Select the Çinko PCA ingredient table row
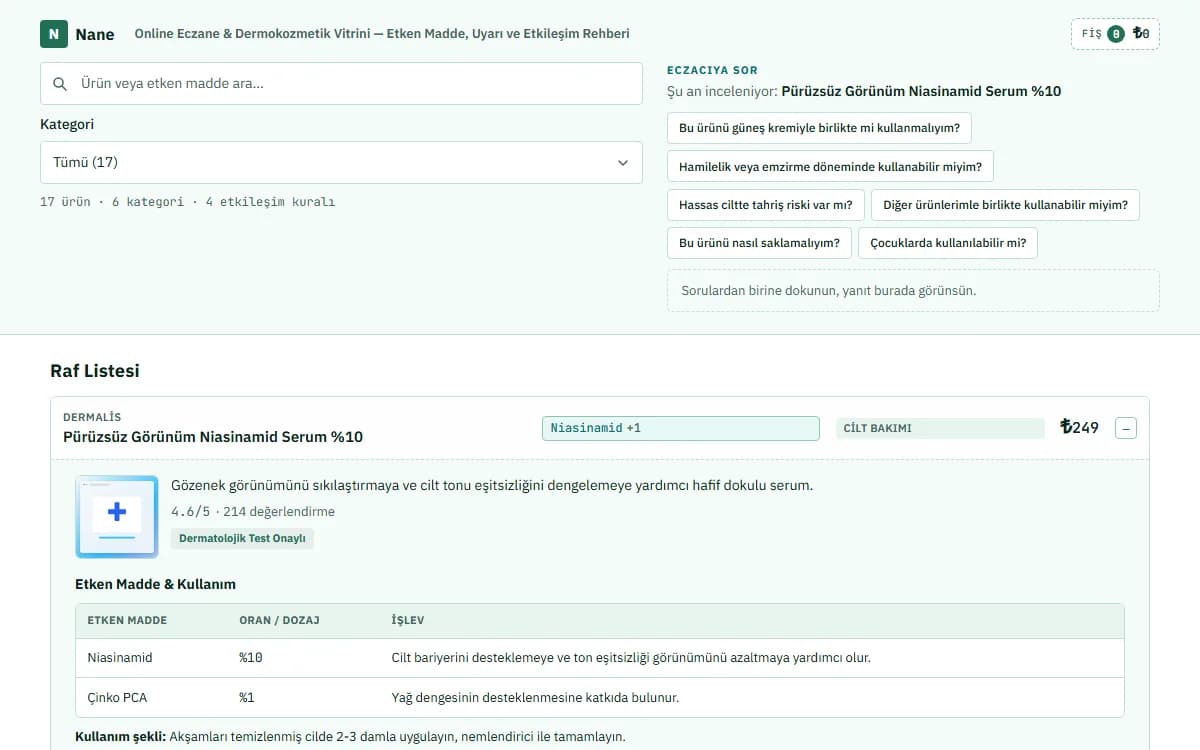 tap(600, 697)
